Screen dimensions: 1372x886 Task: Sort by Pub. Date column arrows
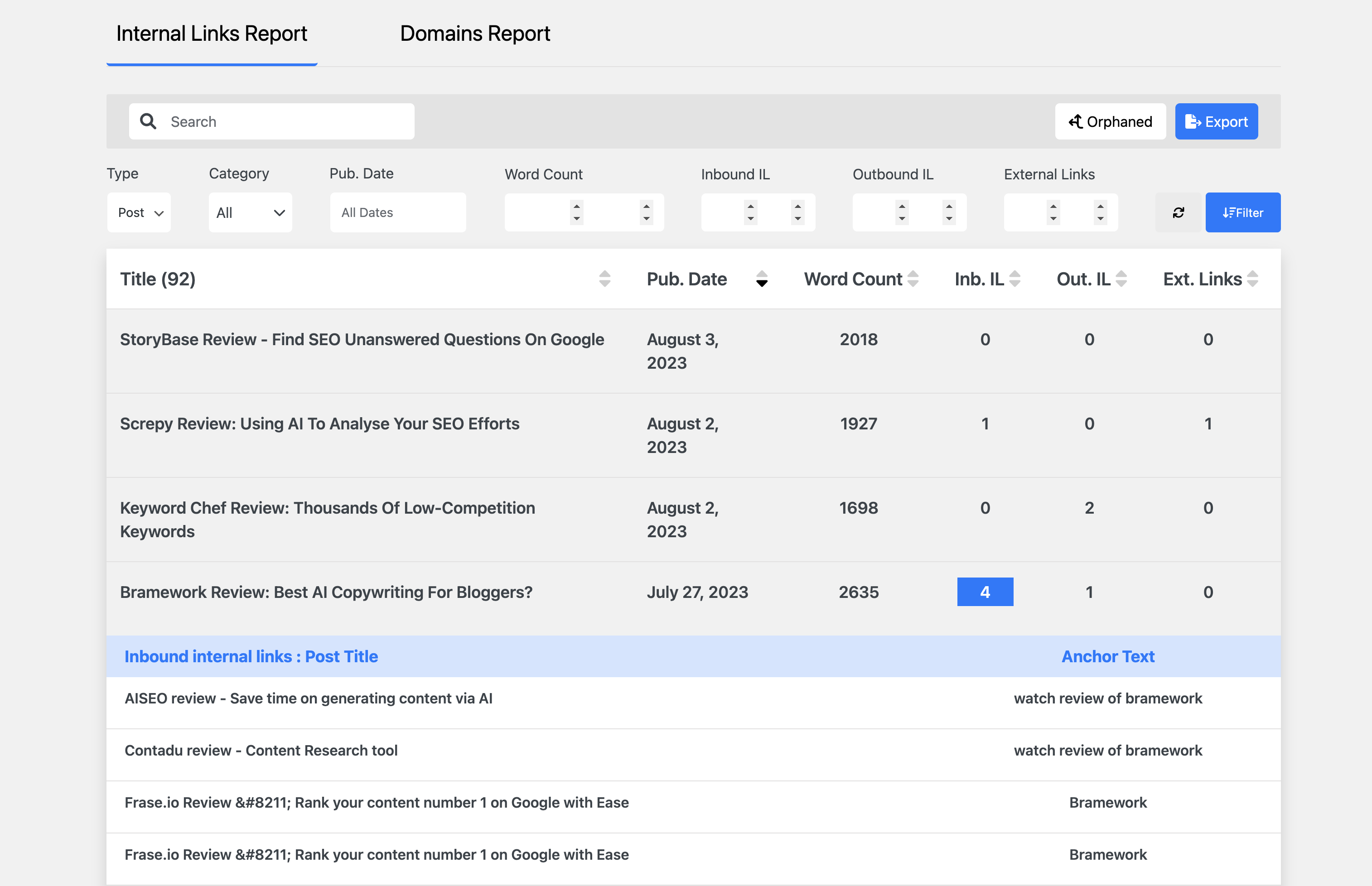(x=761, y=279)
